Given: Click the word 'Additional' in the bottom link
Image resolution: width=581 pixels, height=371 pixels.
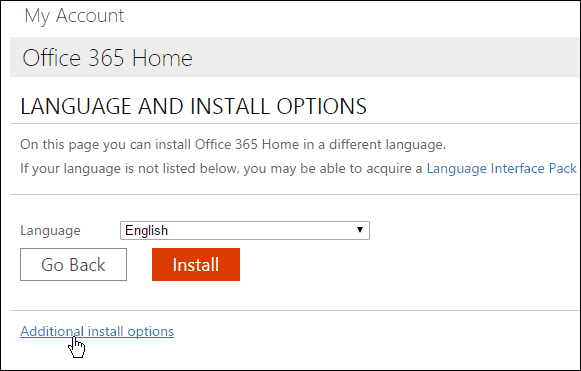Looking at the screenshot, I should pos(52,331).
